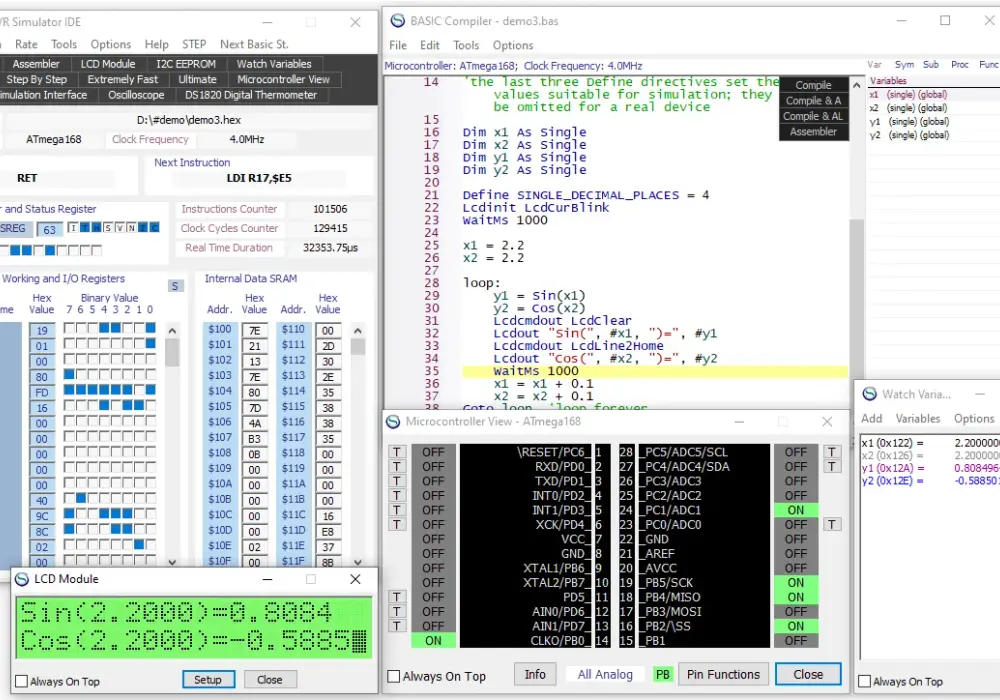Open the DS1820 Digital Thermometer tool
This screenshot has width=1000, height=700.
tap(251, 95)
